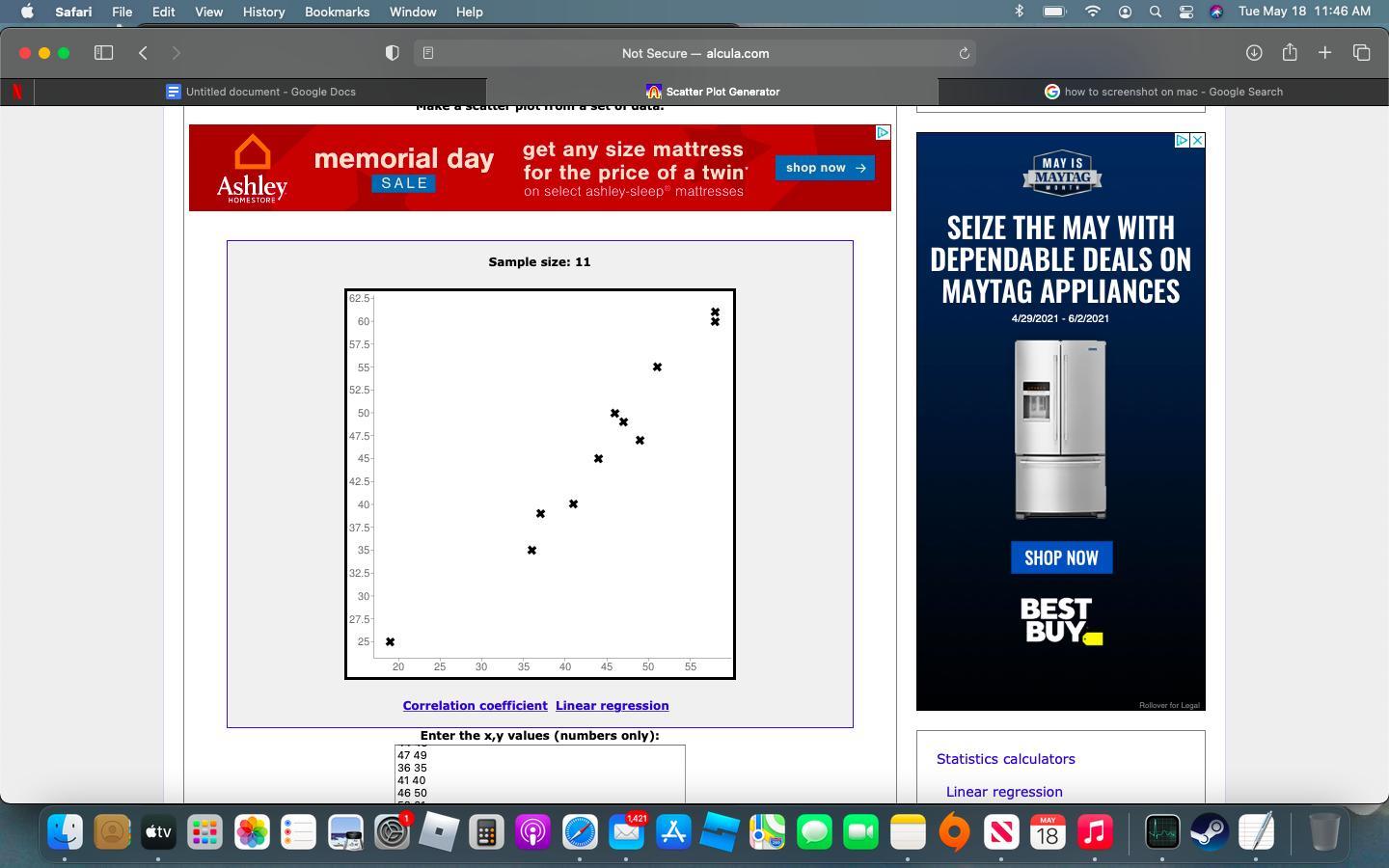
Task: Open the Trash in the Dock
Action: click(x=1324, y=831)
